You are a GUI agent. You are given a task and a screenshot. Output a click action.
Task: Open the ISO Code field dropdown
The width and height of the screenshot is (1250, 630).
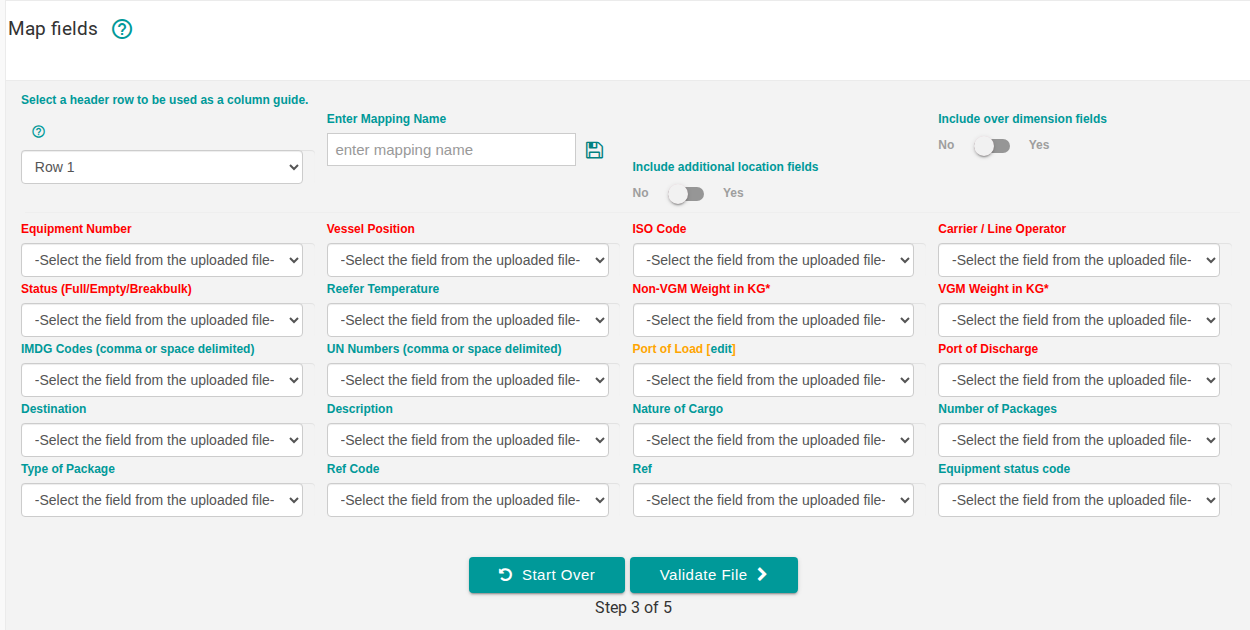pos(773,260)
